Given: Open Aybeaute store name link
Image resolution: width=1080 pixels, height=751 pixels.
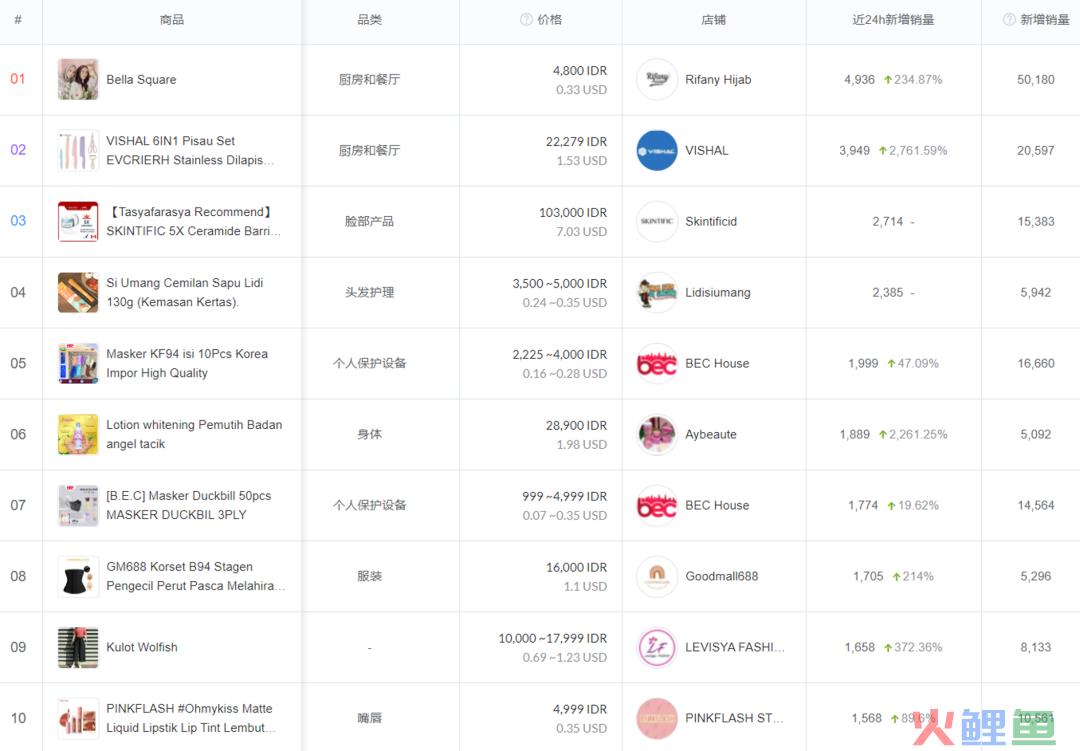Looking at the screenshot, I should coord(711,434).
